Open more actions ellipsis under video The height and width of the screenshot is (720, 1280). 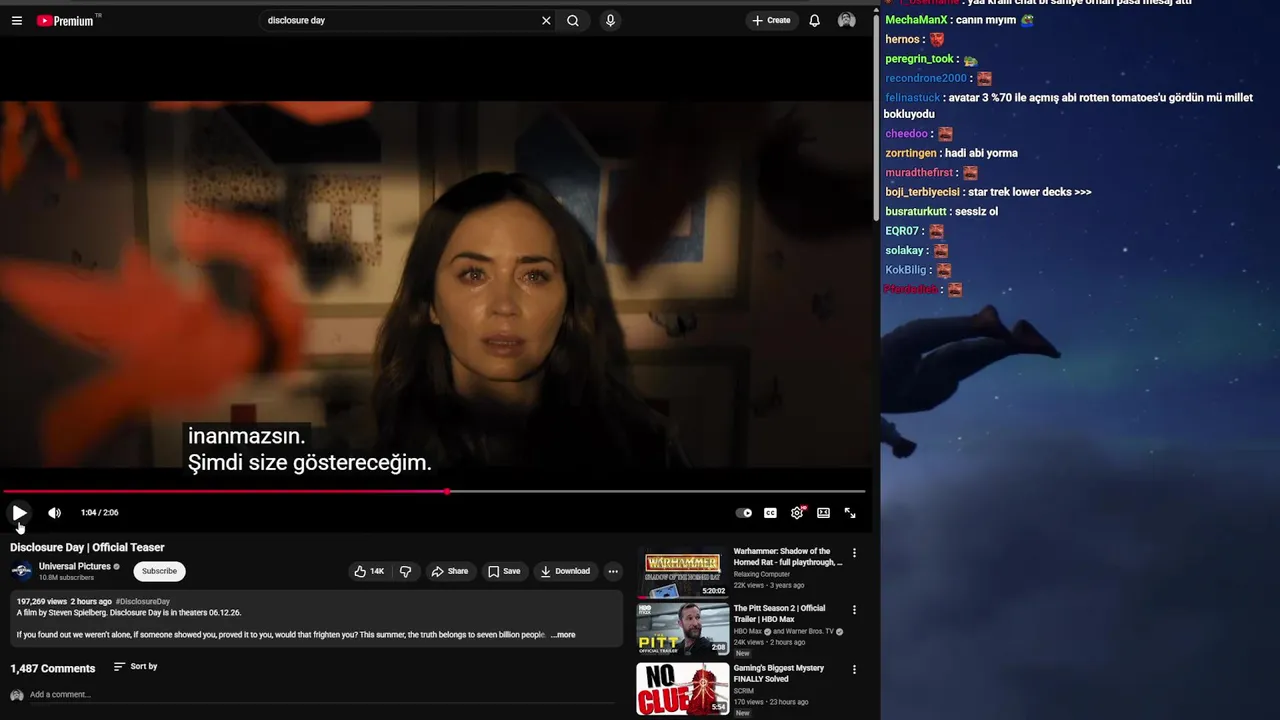coord(613,571)
